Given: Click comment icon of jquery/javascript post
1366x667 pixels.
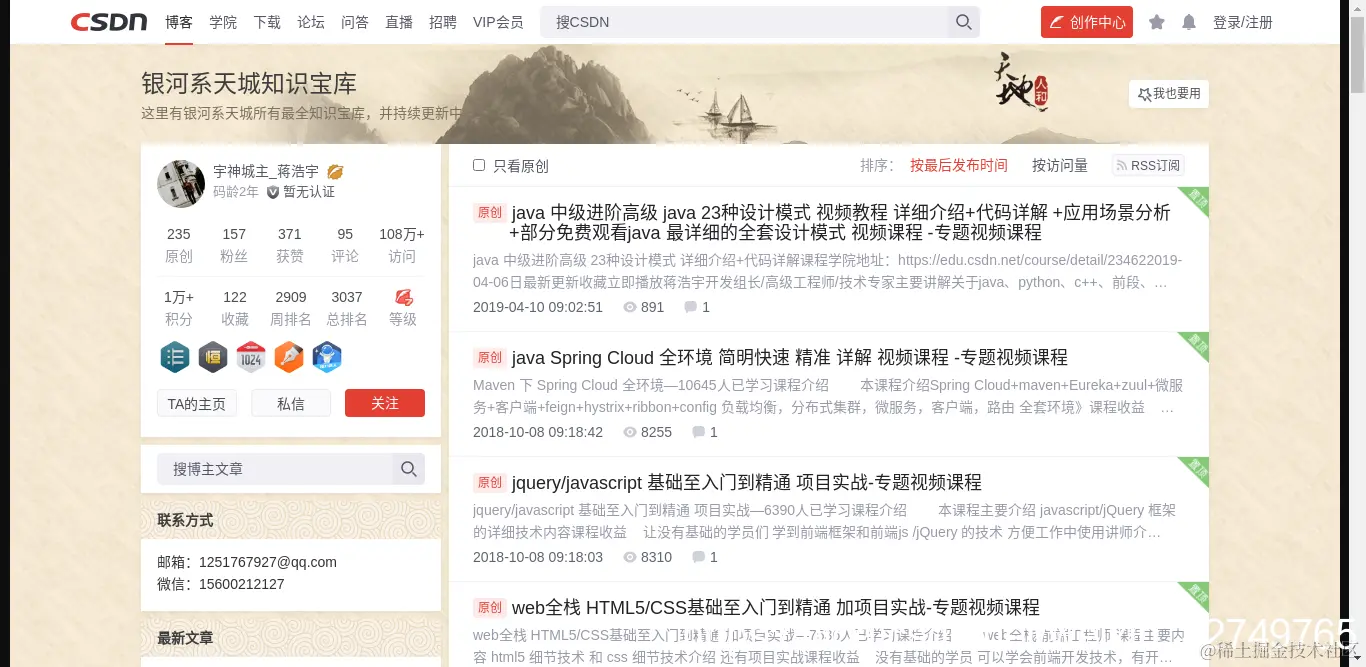Looking at the screenshot, I should point(697,557).
